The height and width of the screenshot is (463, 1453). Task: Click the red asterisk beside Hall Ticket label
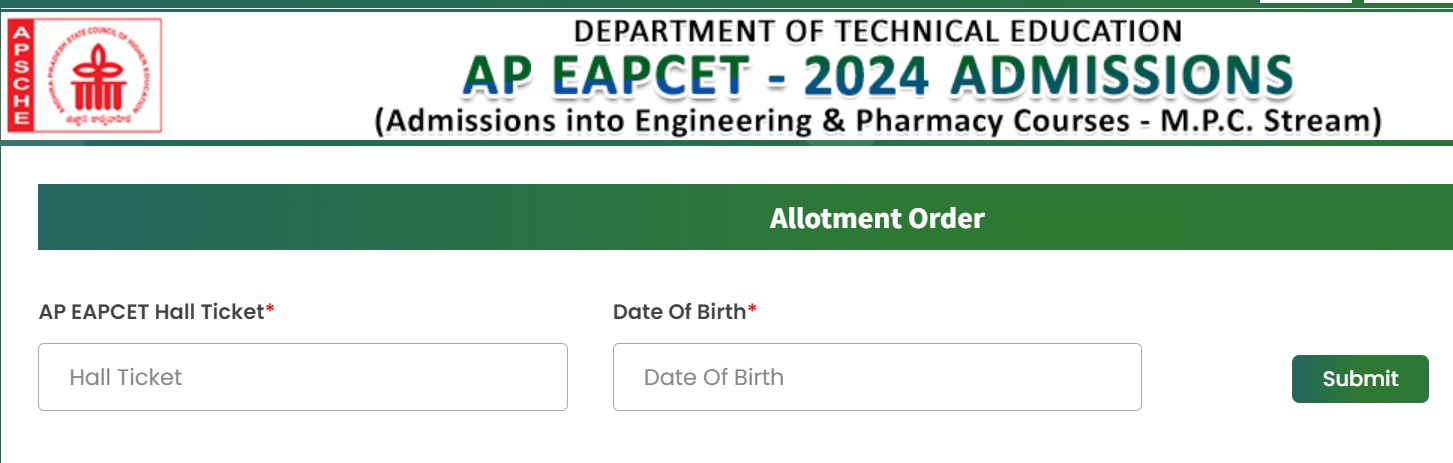[x=270, y=312]
